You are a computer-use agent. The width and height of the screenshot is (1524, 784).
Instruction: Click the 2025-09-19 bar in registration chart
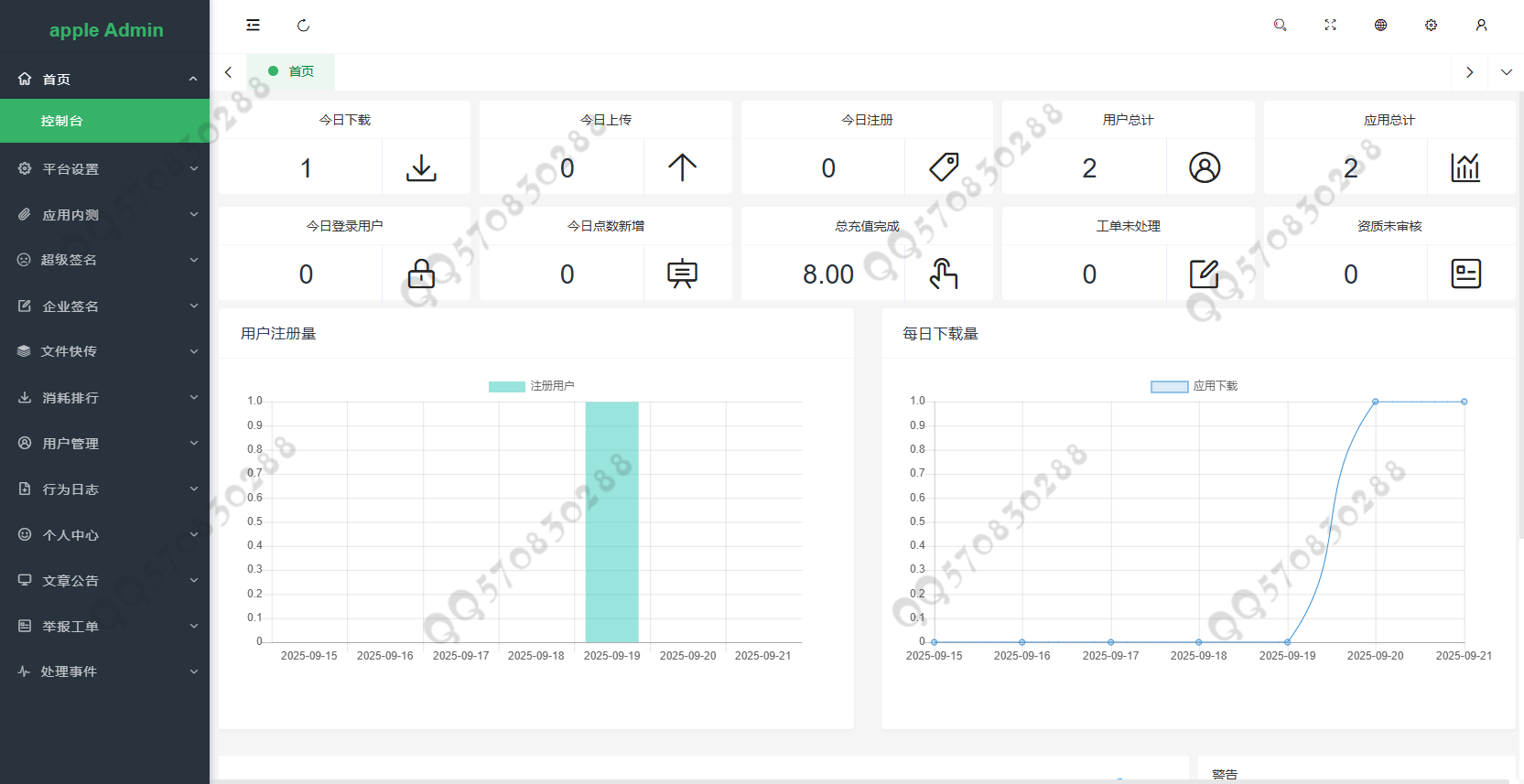(x=611, y=521)
